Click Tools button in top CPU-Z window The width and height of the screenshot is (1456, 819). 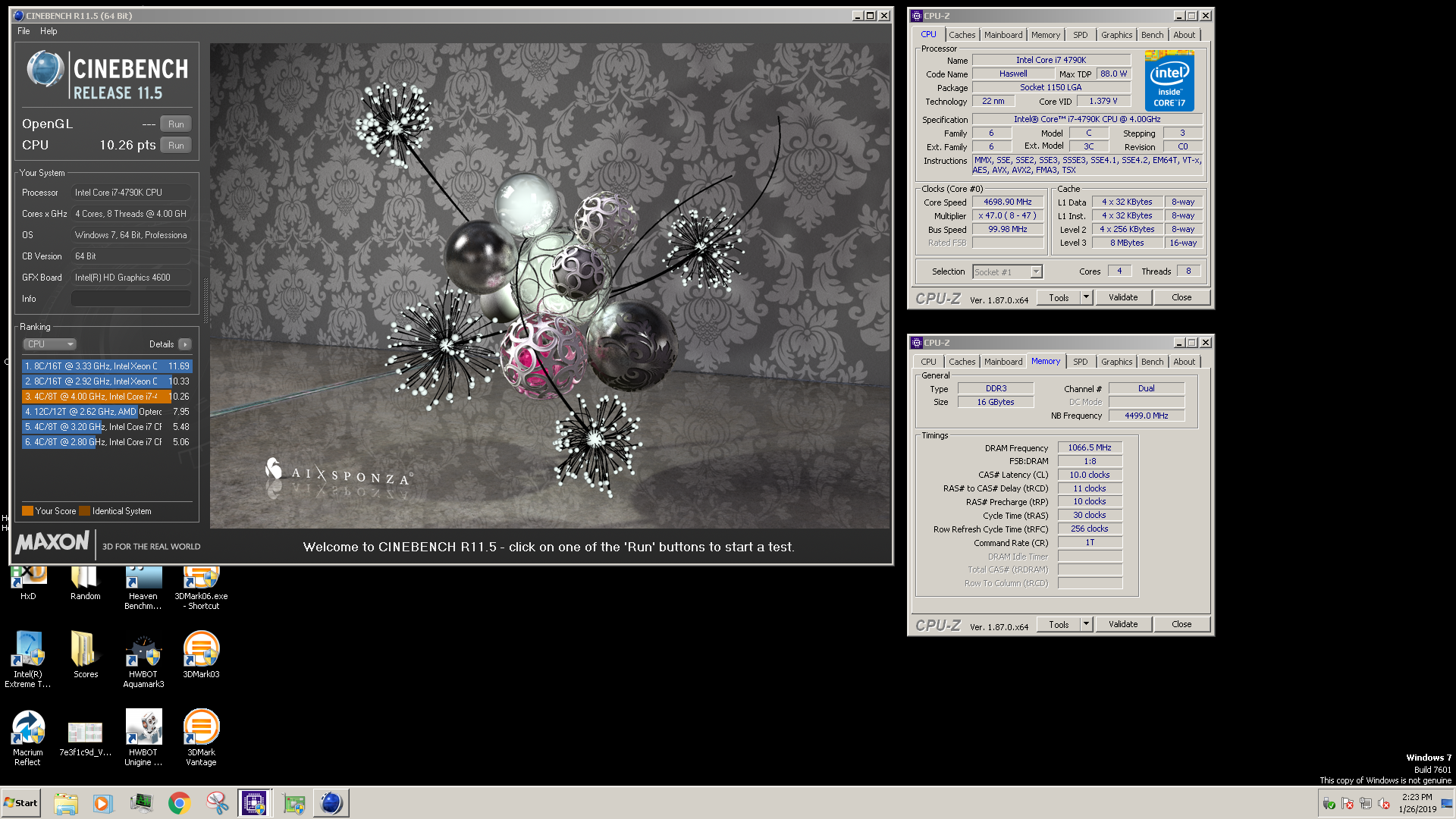(1059, 298)
